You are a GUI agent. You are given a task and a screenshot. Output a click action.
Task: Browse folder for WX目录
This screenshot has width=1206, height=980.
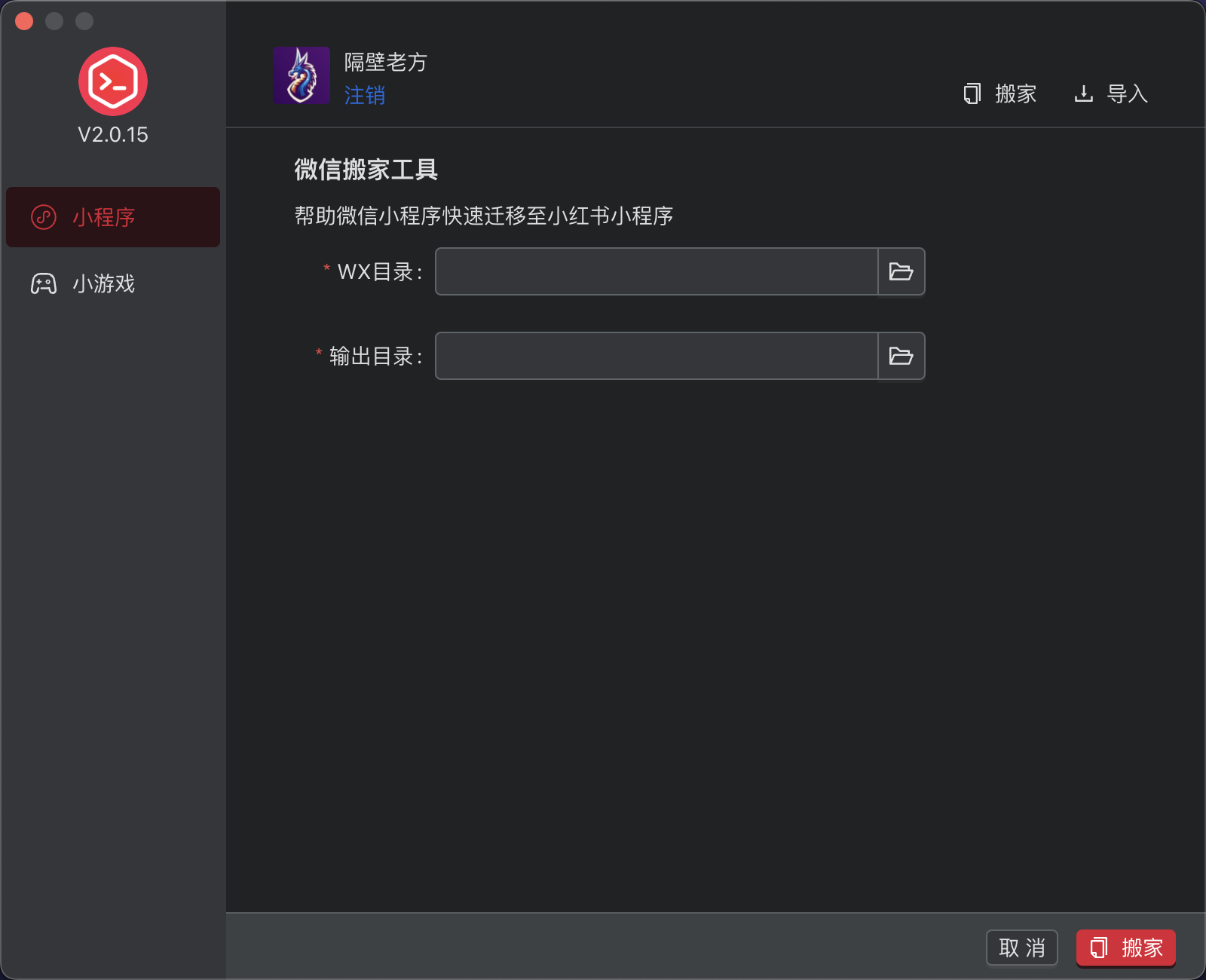(901, 271)
